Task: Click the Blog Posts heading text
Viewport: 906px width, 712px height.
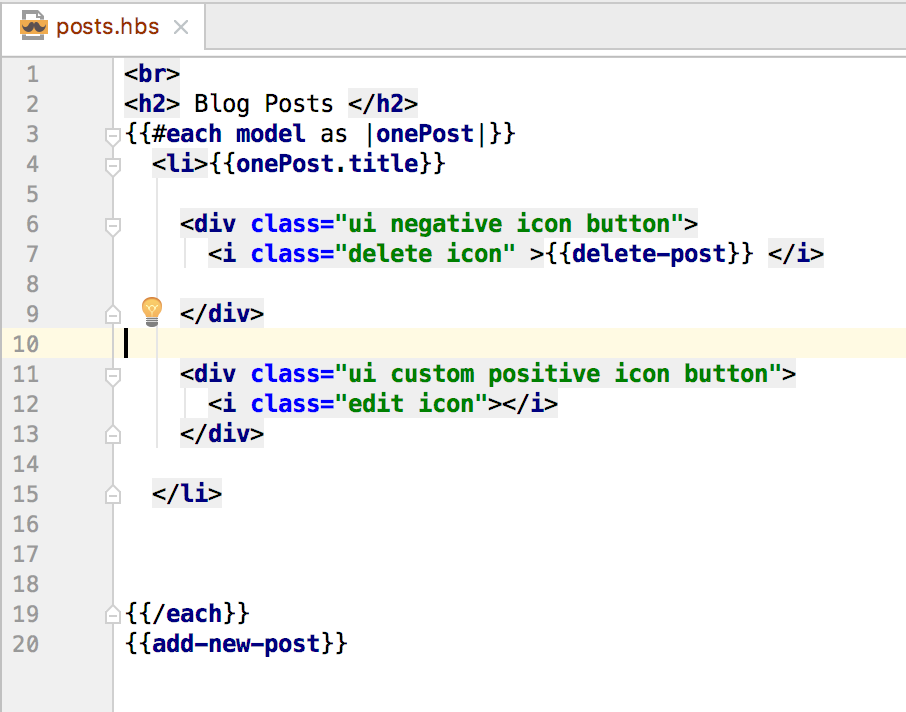Action: tap(265, 103)
